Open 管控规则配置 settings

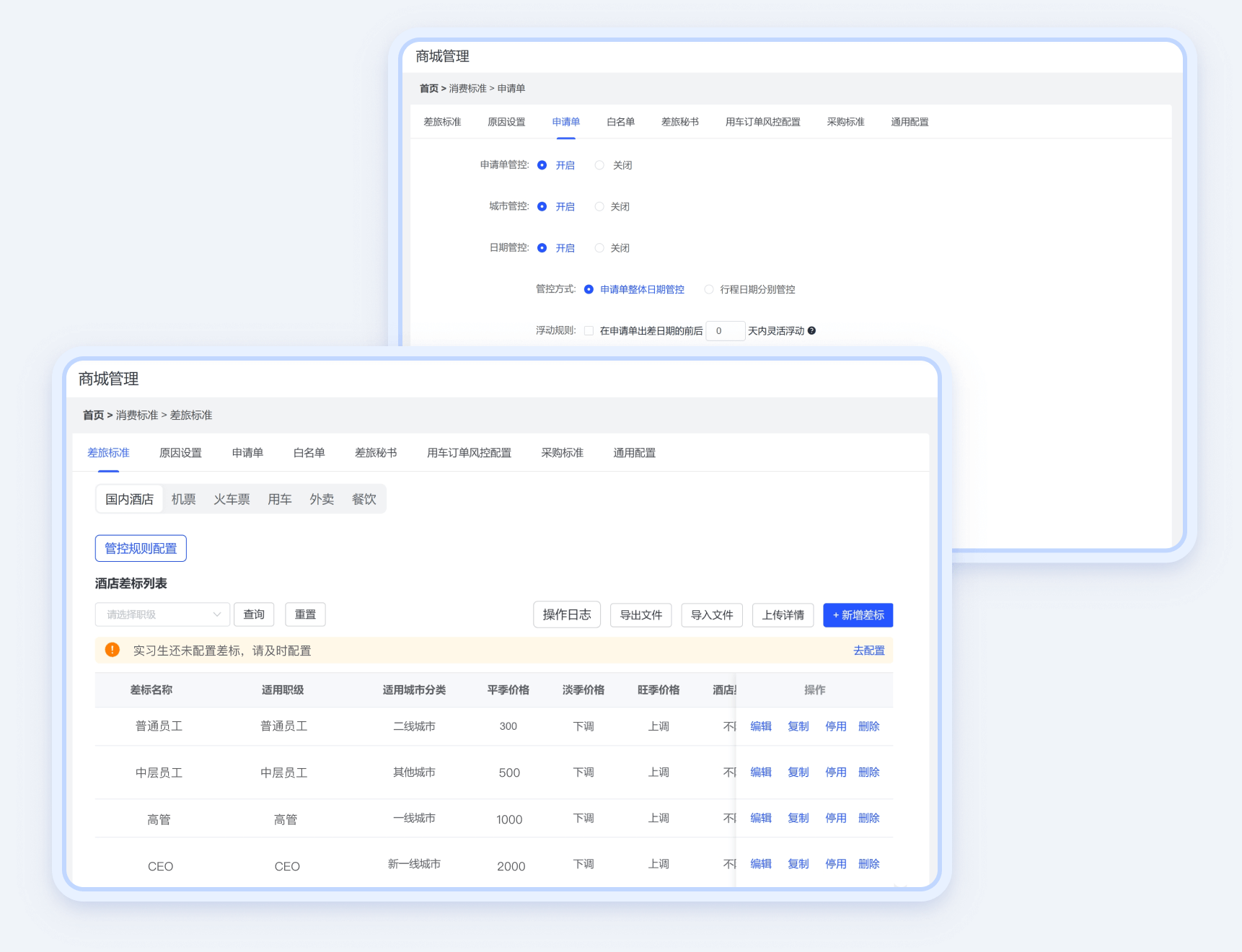tap(141, 548)
